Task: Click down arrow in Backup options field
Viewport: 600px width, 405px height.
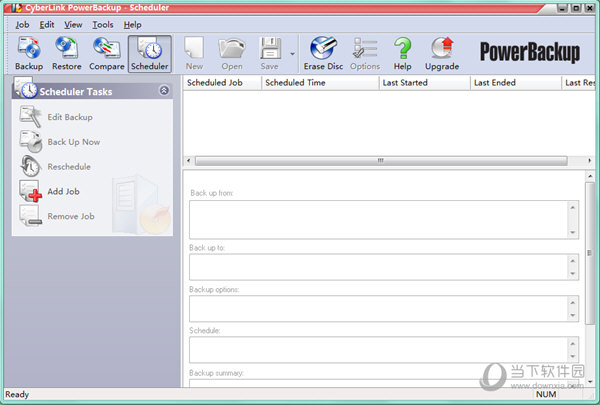Action: 572,315
